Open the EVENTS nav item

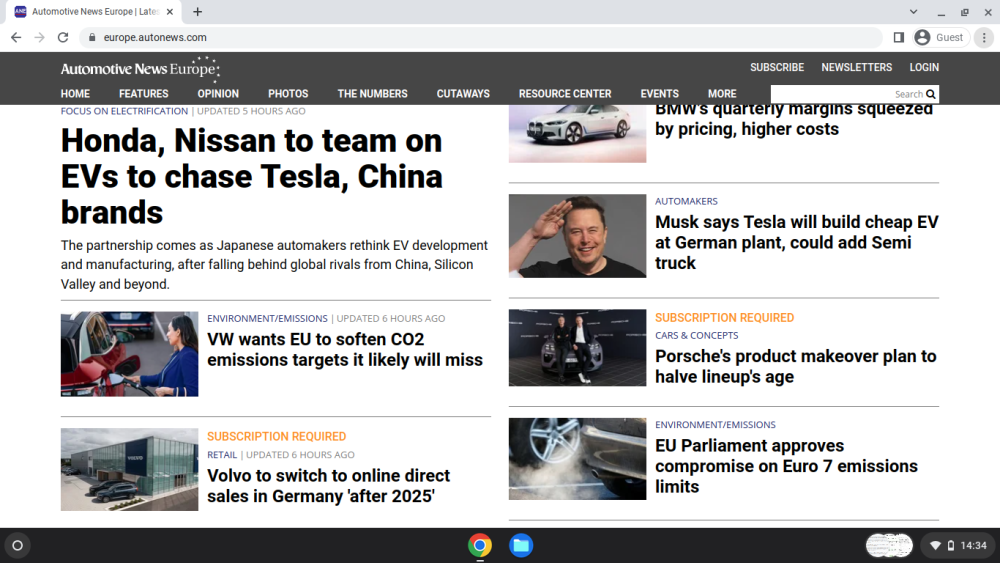(x=659, y=94)
